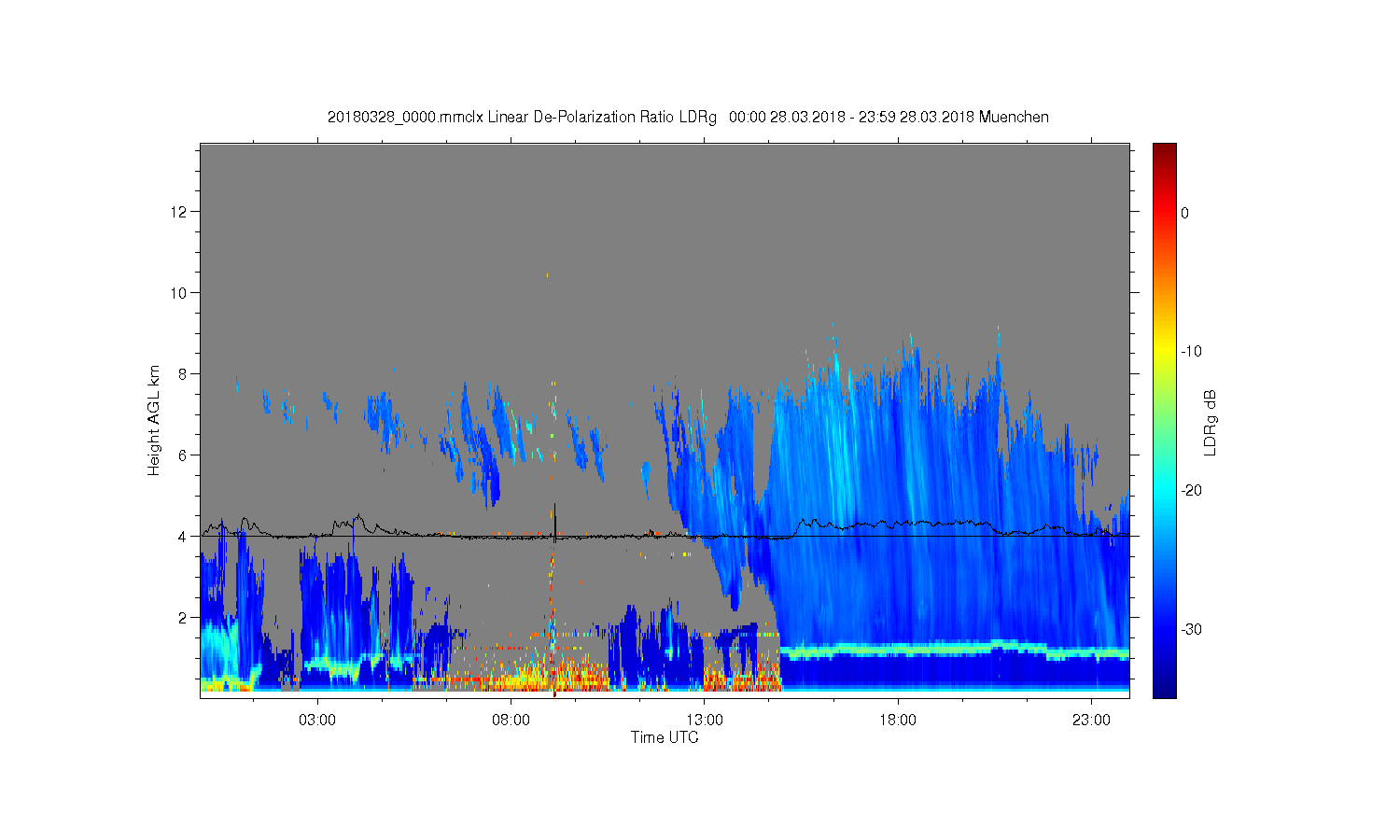The width and height of the screenshot is (1400, 840).
Task: Click the colorbar tick label "-20"
Action: pos(1191,491)
